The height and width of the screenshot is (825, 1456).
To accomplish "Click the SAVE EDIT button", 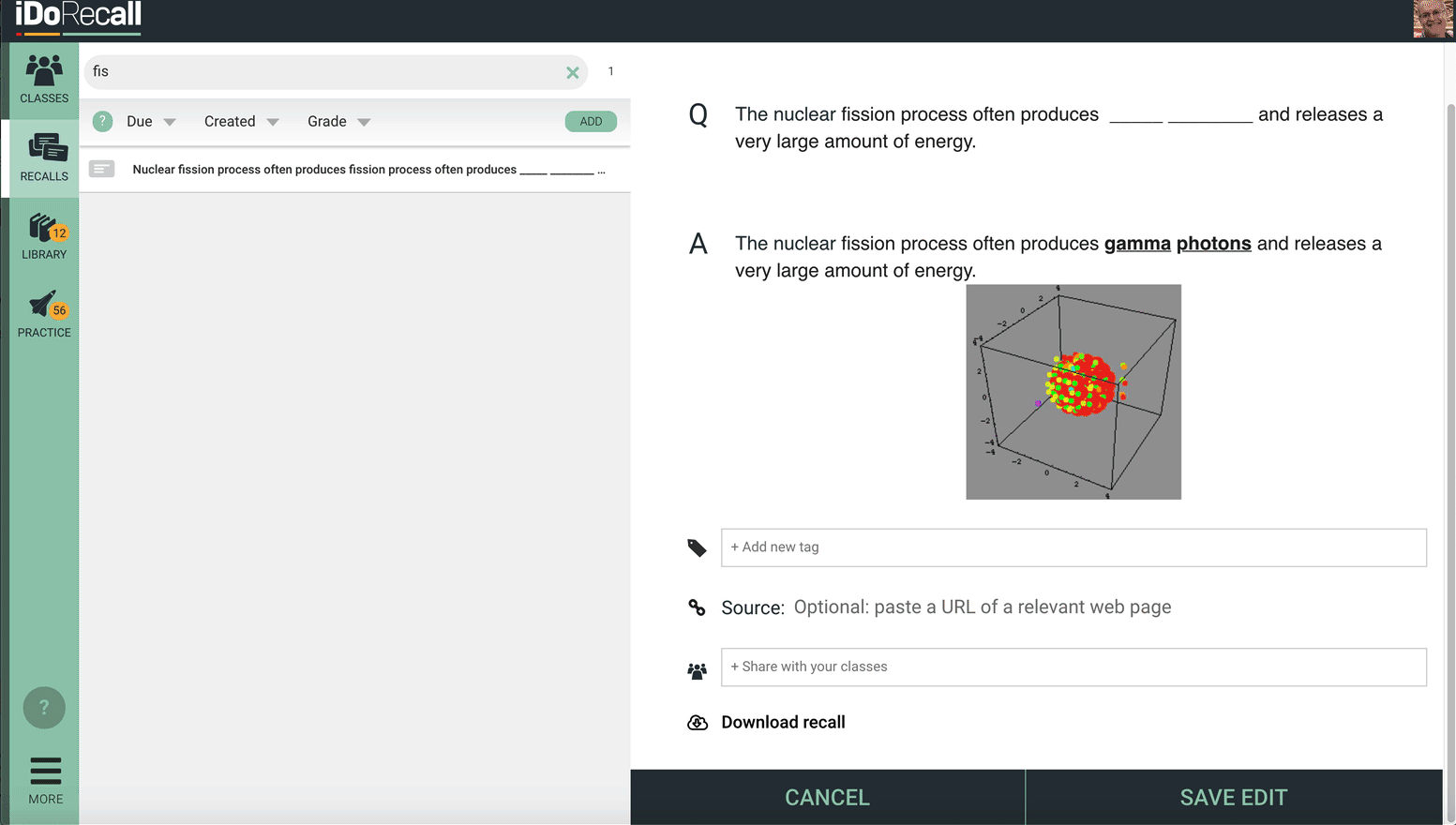I will [x=1234, y=798].
